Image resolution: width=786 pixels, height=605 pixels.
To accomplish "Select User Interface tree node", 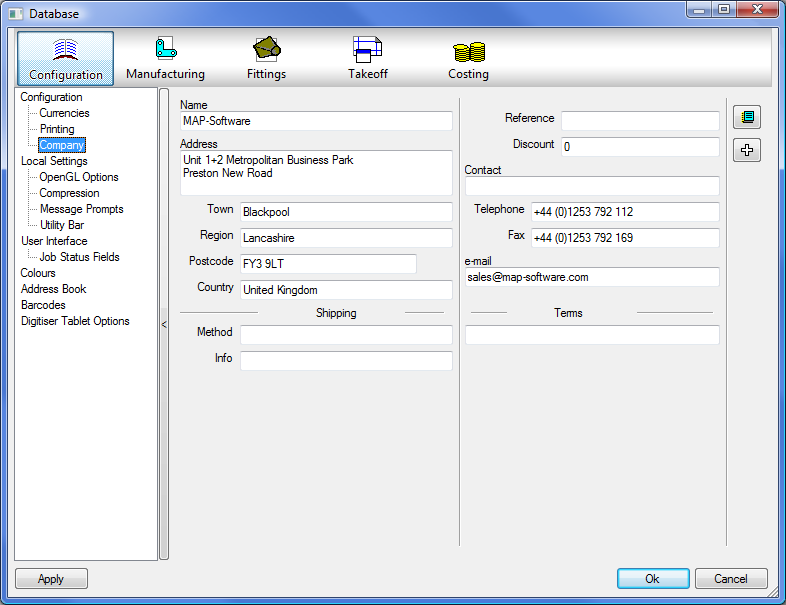I will 54,241.
